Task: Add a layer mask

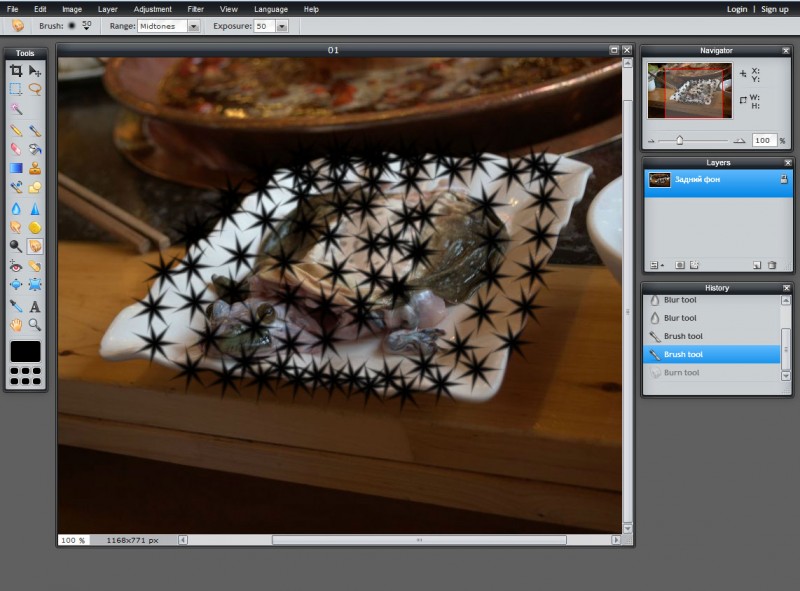Action: point(680,265)
